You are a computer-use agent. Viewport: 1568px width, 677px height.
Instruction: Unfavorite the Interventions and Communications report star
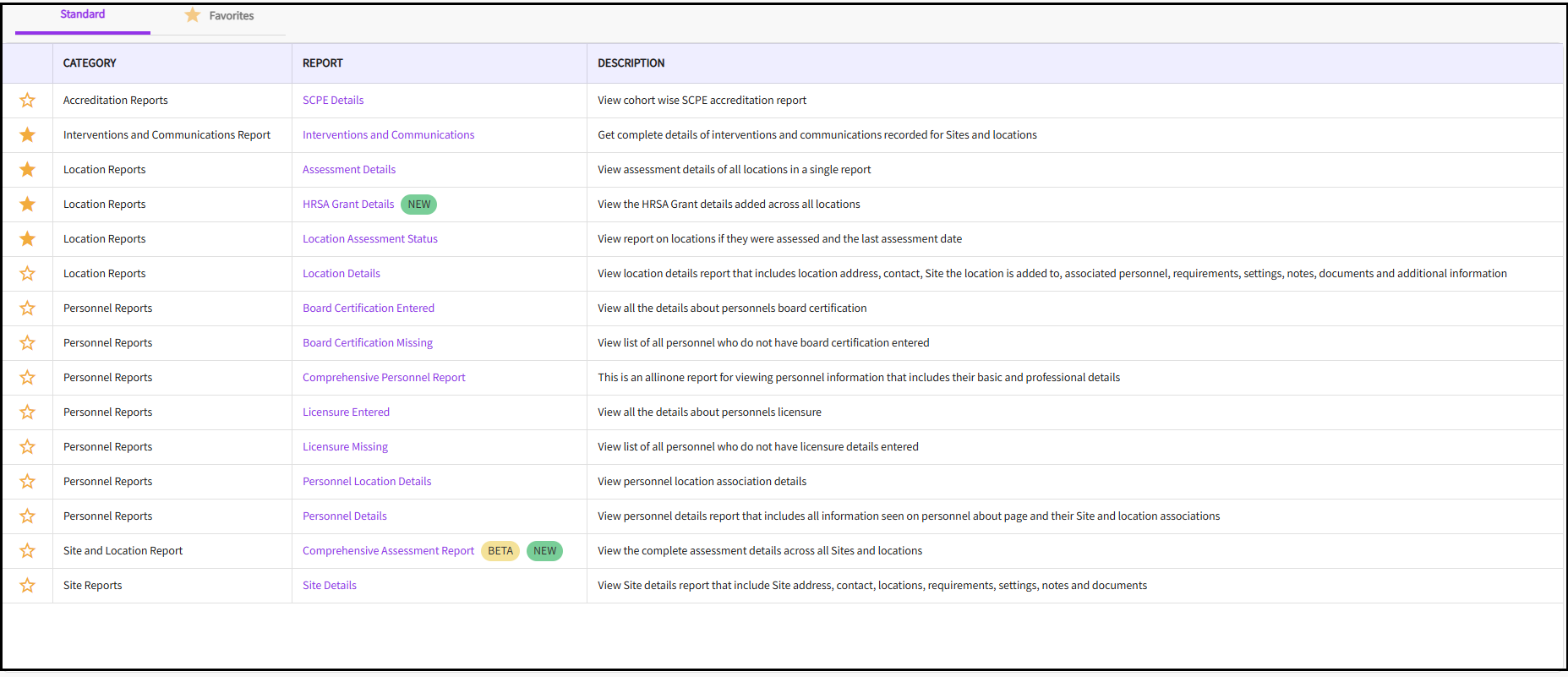[27, 135]
